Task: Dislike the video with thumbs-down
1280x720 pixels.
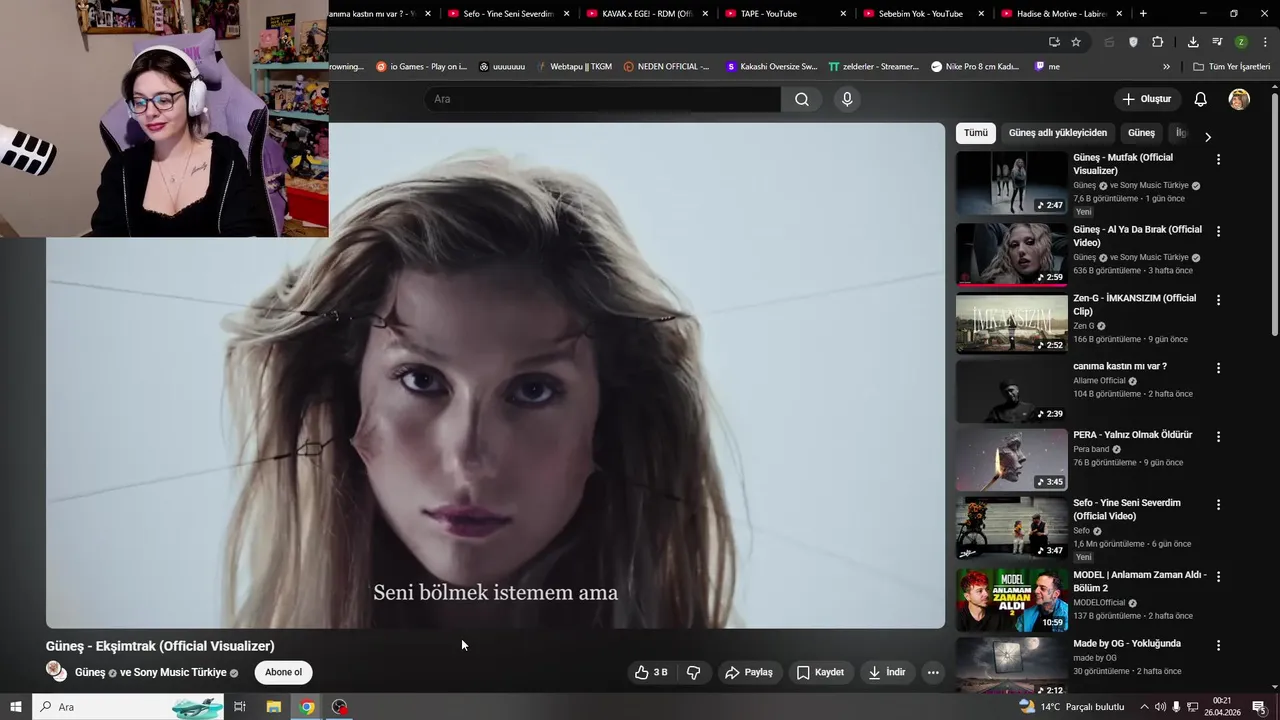Action: (693, 672)
